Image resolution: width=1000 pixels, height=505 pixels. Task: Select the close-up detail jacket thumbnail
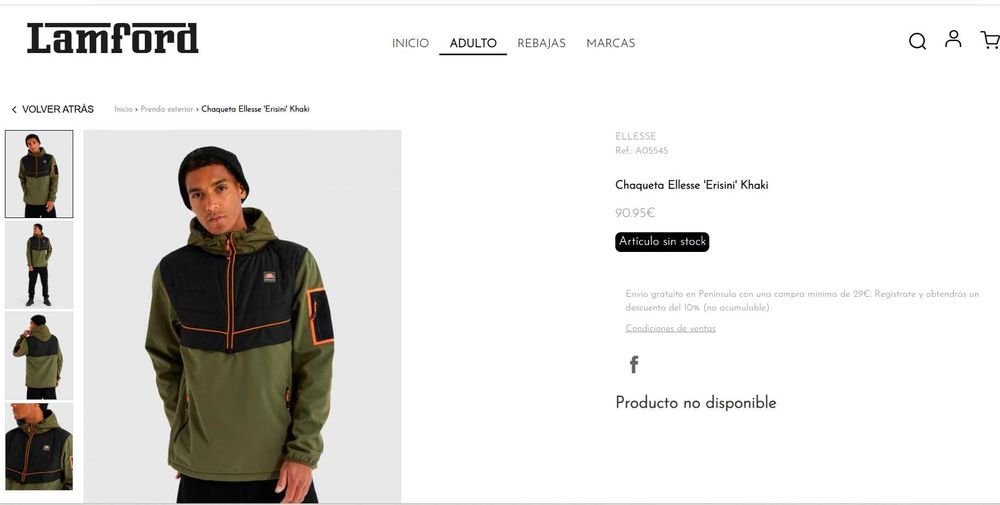tap(39, 446)
